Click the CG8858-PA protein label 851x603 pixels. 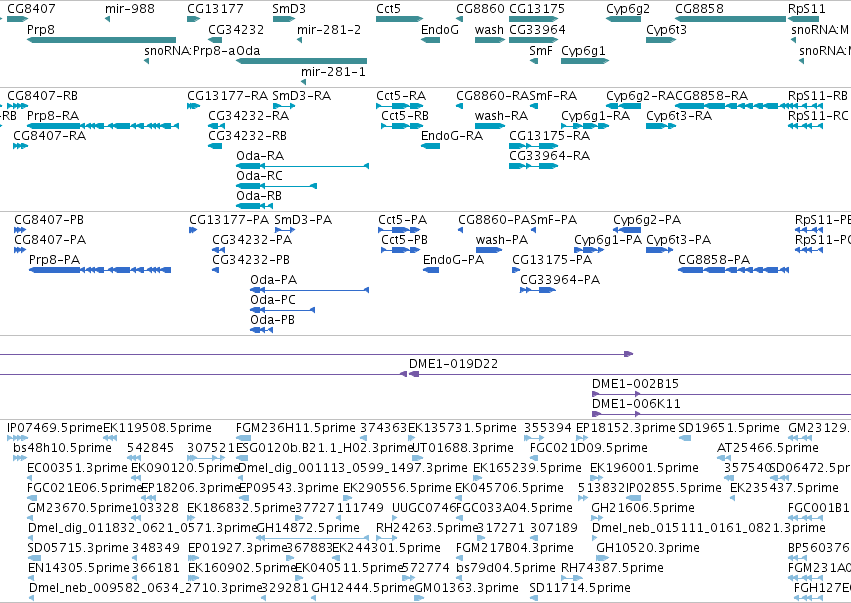[714, 259]
